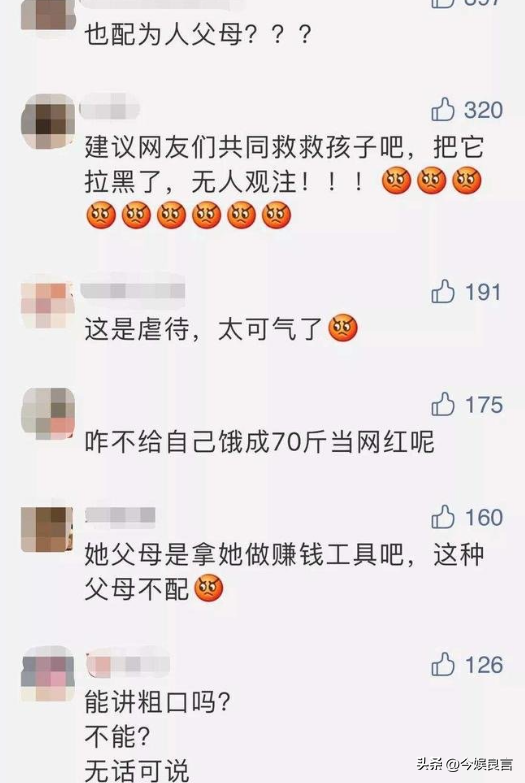Like the comment about 70斤当网红
The width and height of the screenshot is (525, 783).
tap(443, 404)
